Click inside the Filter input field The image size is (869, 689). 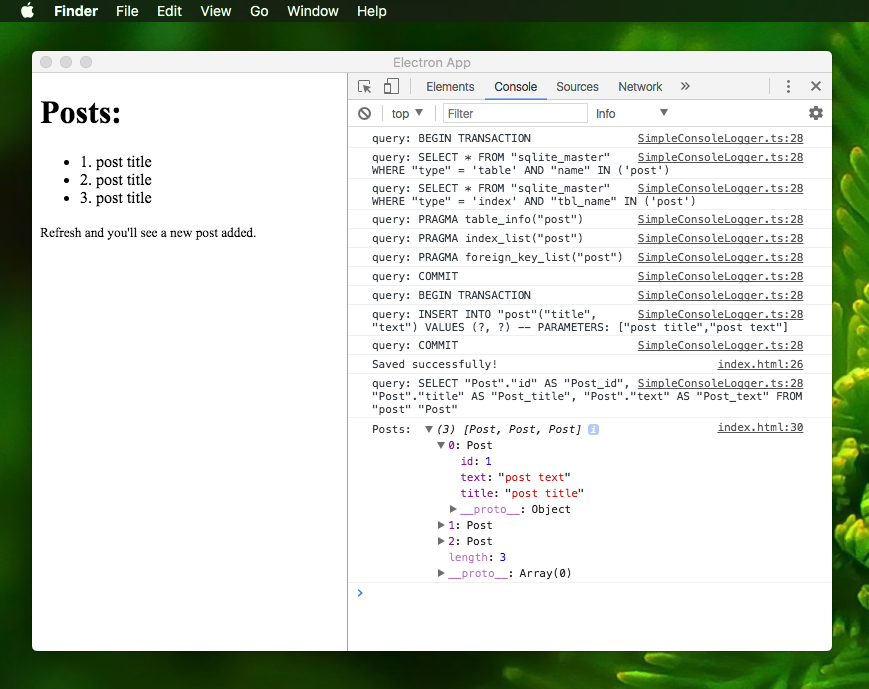(x=515, y=113)
